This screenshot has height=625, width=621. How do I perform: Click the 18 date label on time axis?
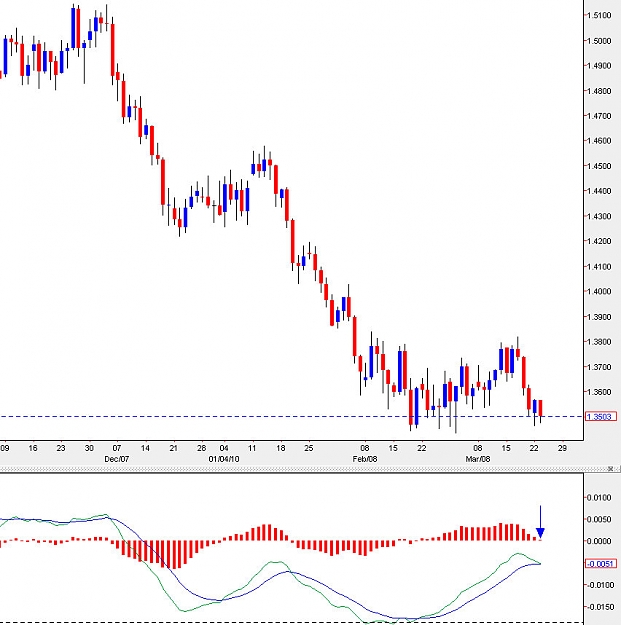pos(281,448)
